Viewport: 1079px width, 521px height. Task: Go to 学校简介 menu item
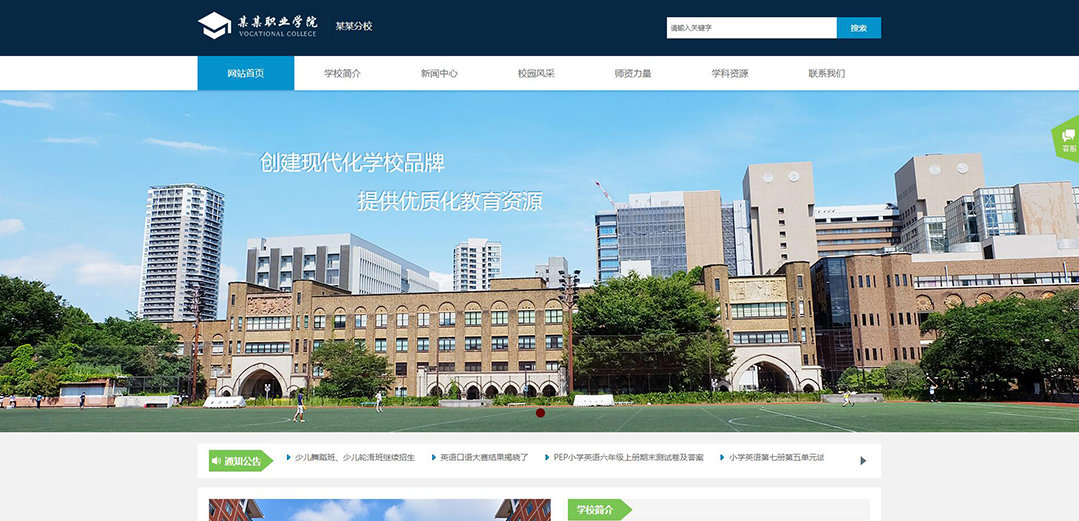(x=342, y=73)
